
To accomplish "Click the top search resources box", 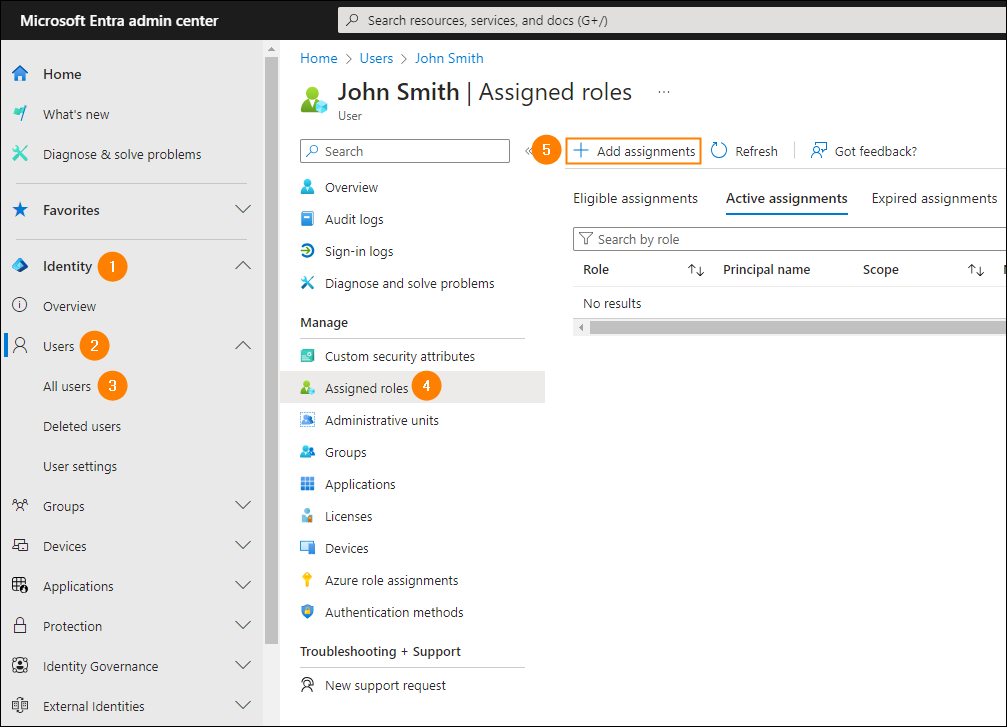I will click(x=672, y=20).
